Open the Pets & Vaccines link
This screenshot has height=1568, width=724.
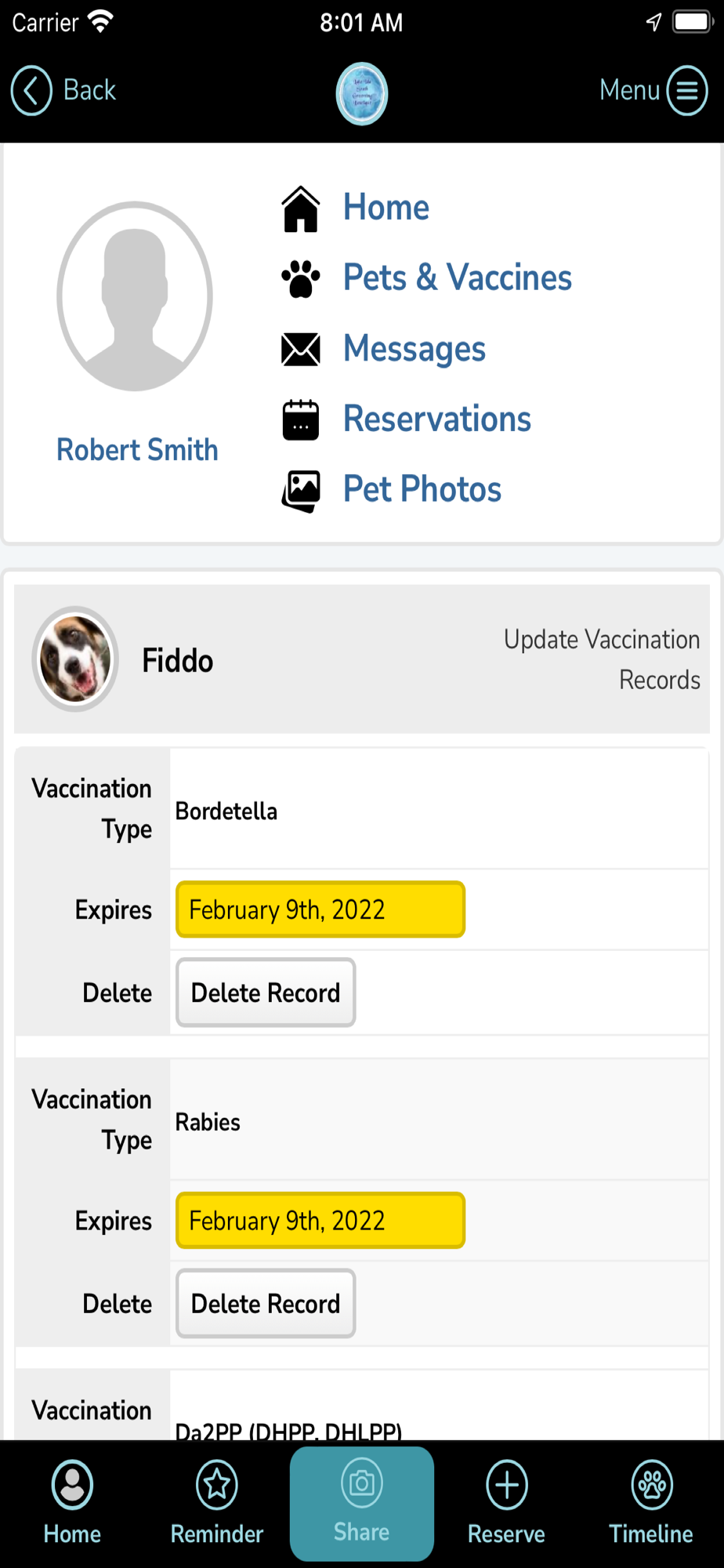(x=458, y=278)
